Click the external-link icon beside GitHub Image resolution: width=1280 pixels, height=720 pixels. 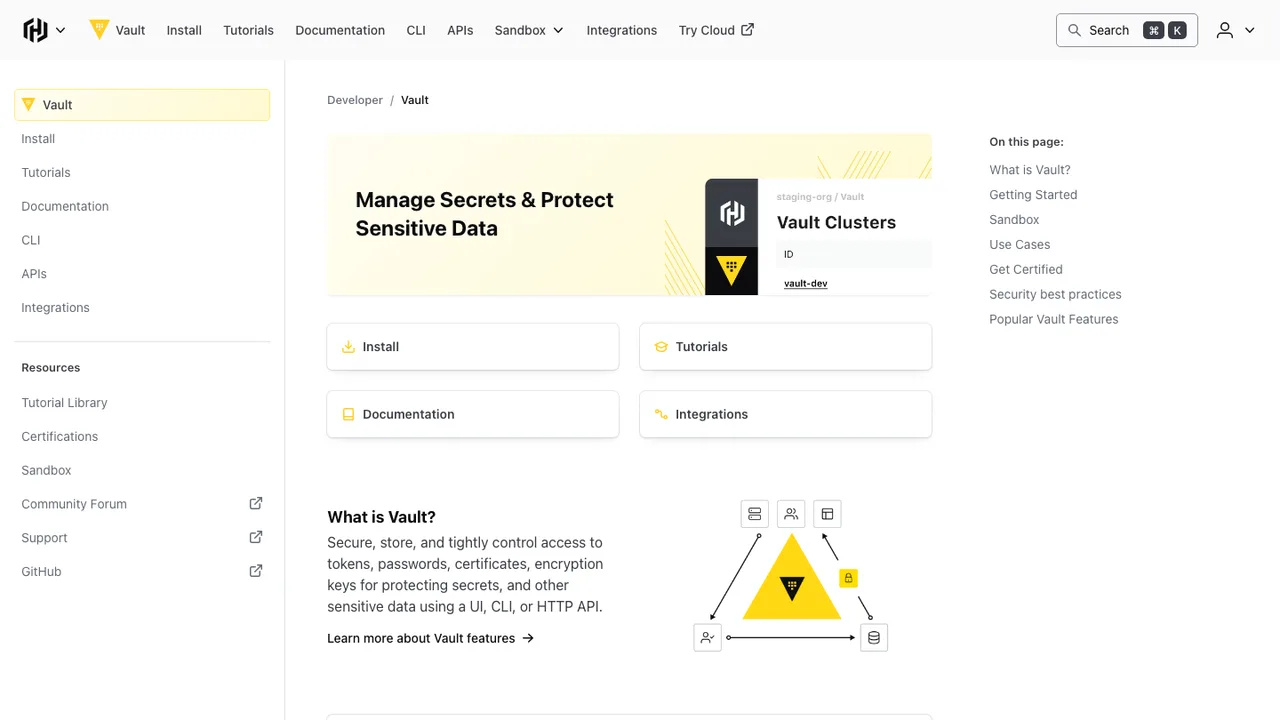(256, 571)
